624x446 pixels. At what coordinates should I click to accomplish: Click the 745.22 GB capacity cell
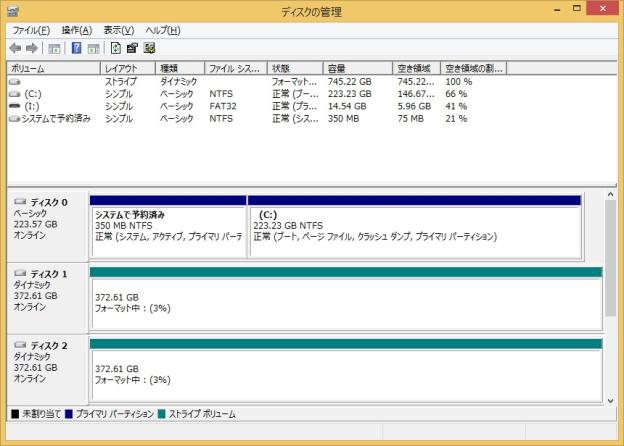click(349, 82)
